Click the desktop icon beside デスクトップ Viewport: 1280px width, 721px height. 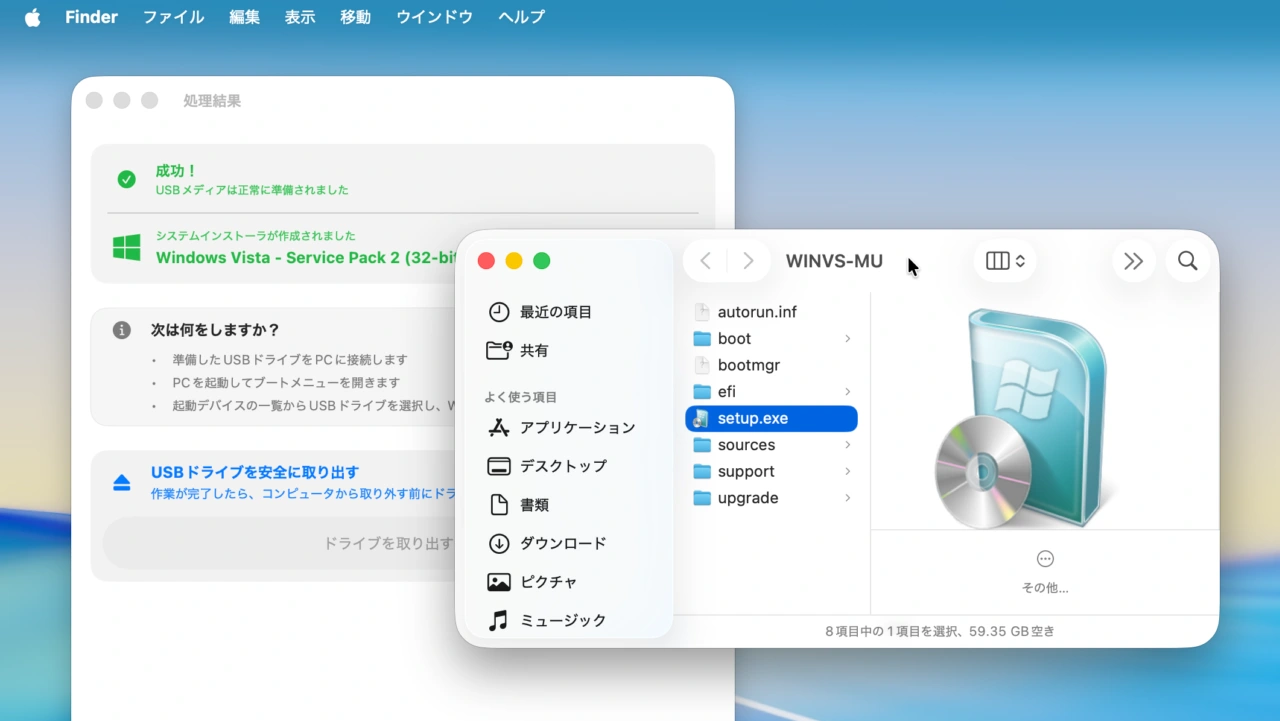coord(498,466)
